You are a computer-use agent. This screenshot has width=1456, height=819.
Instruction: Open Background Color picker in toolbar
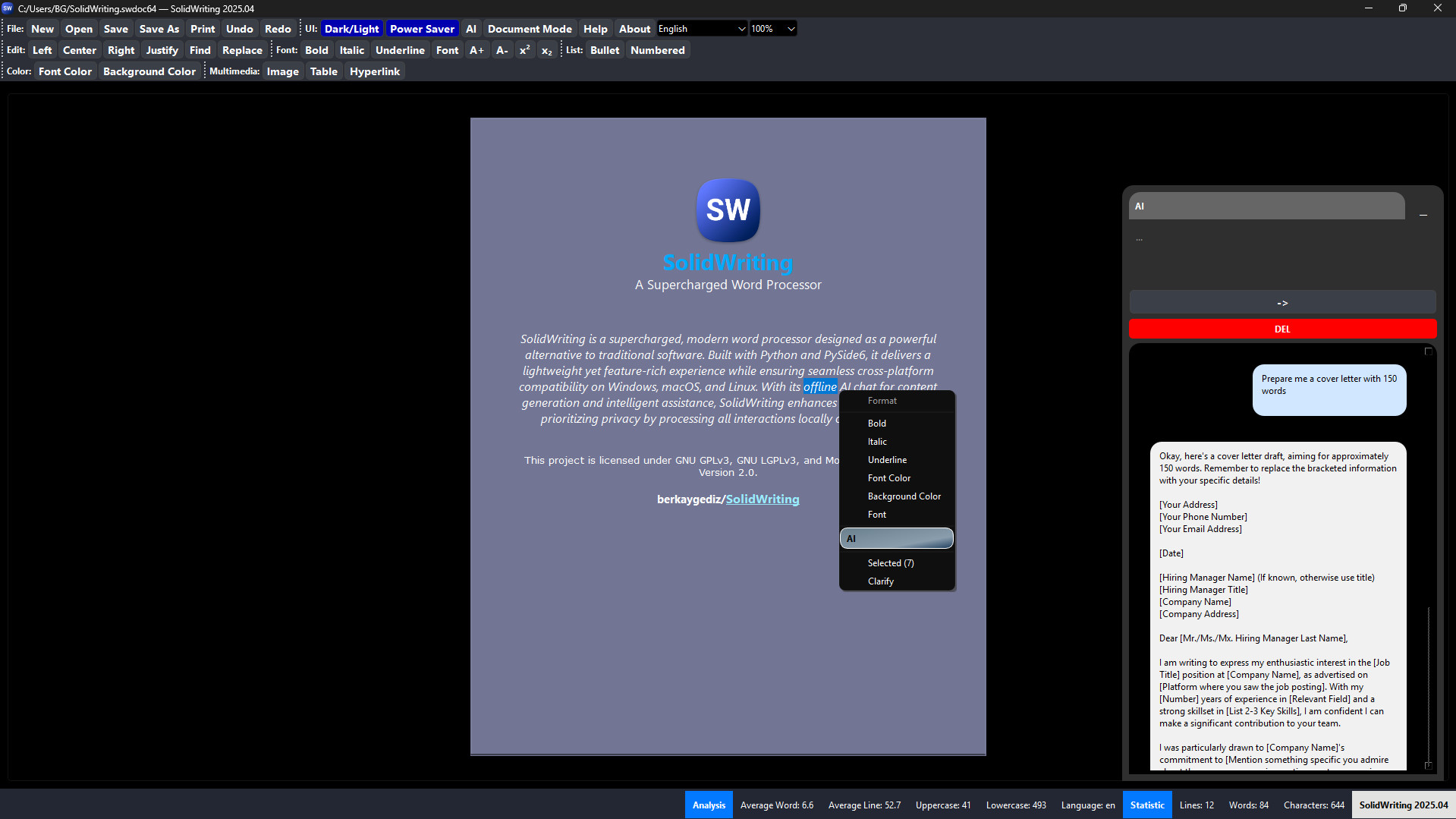pos(149,71)
